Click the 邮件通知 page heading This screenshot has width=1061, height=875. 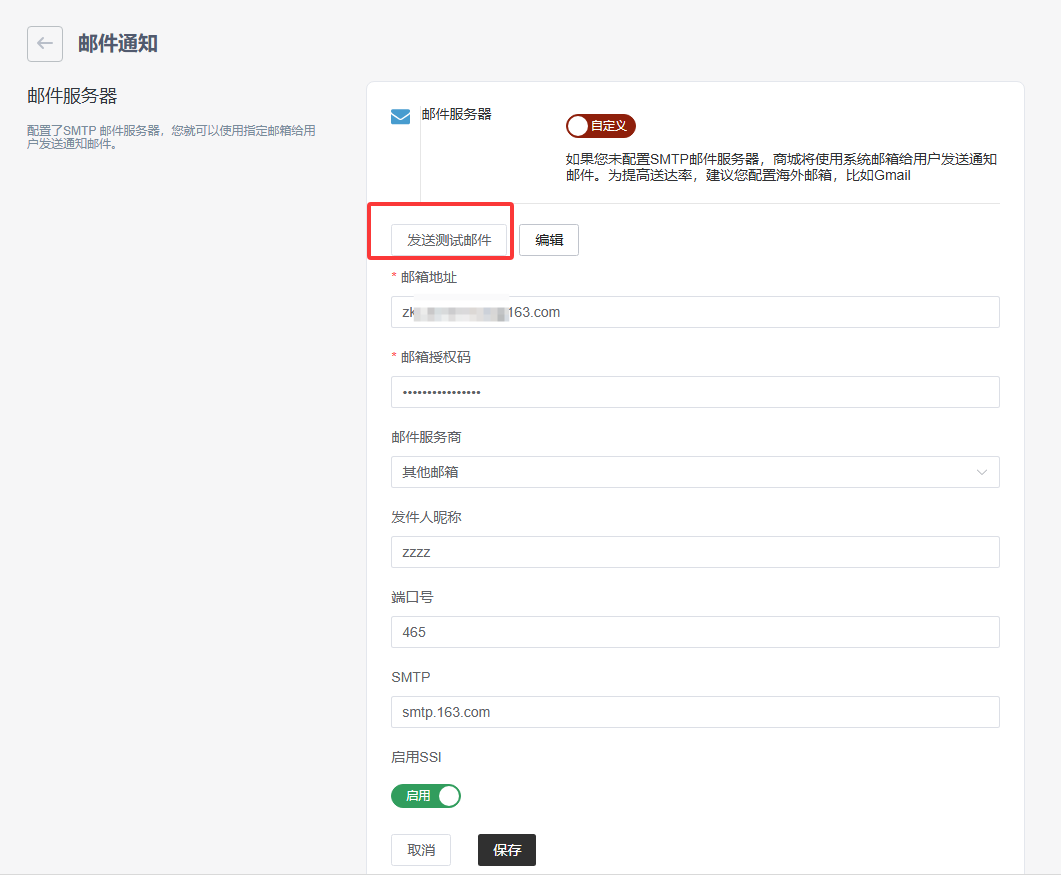(118, 44)
